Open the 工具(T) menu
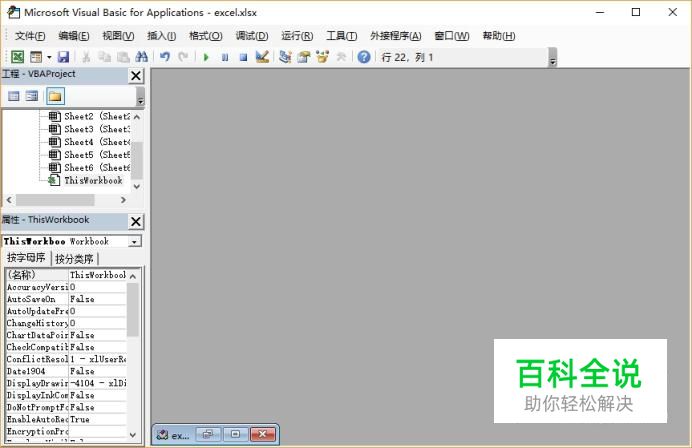Screen dimensions: 692x448 [x=342, y=36]
